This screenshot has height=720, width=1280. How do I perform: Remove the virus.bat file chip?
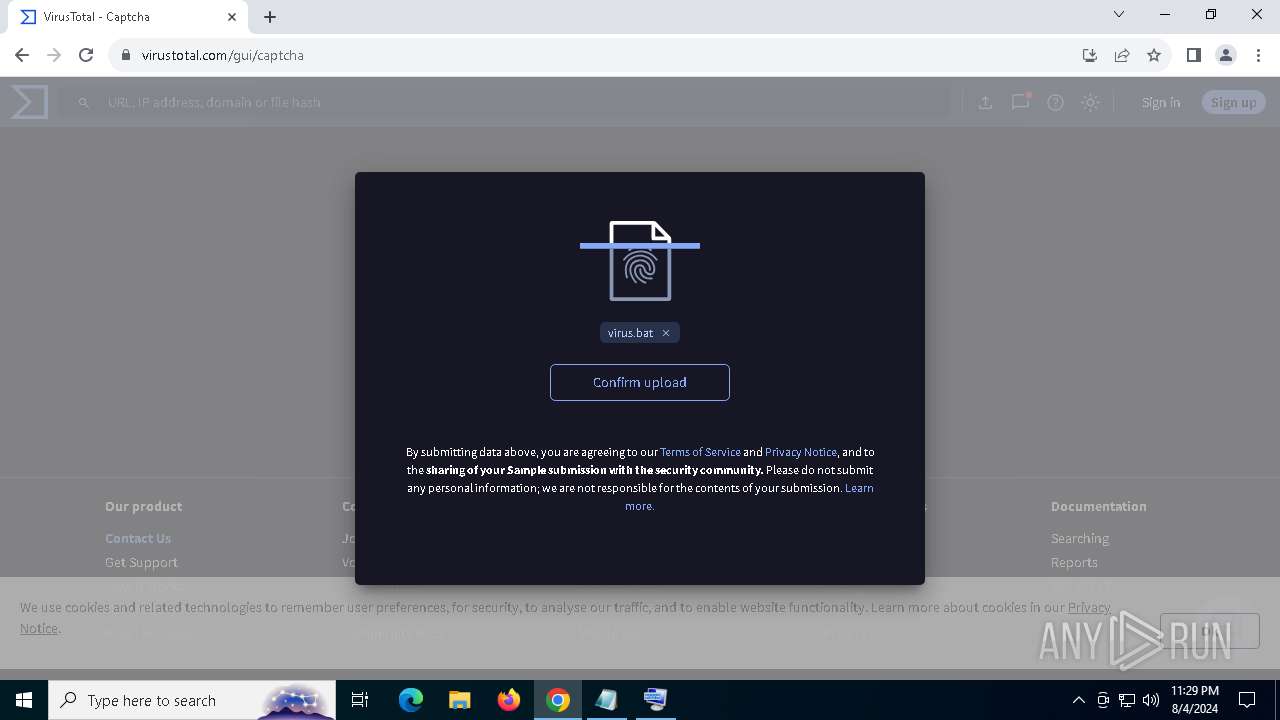pyautogui.click(x=666, y=333)
